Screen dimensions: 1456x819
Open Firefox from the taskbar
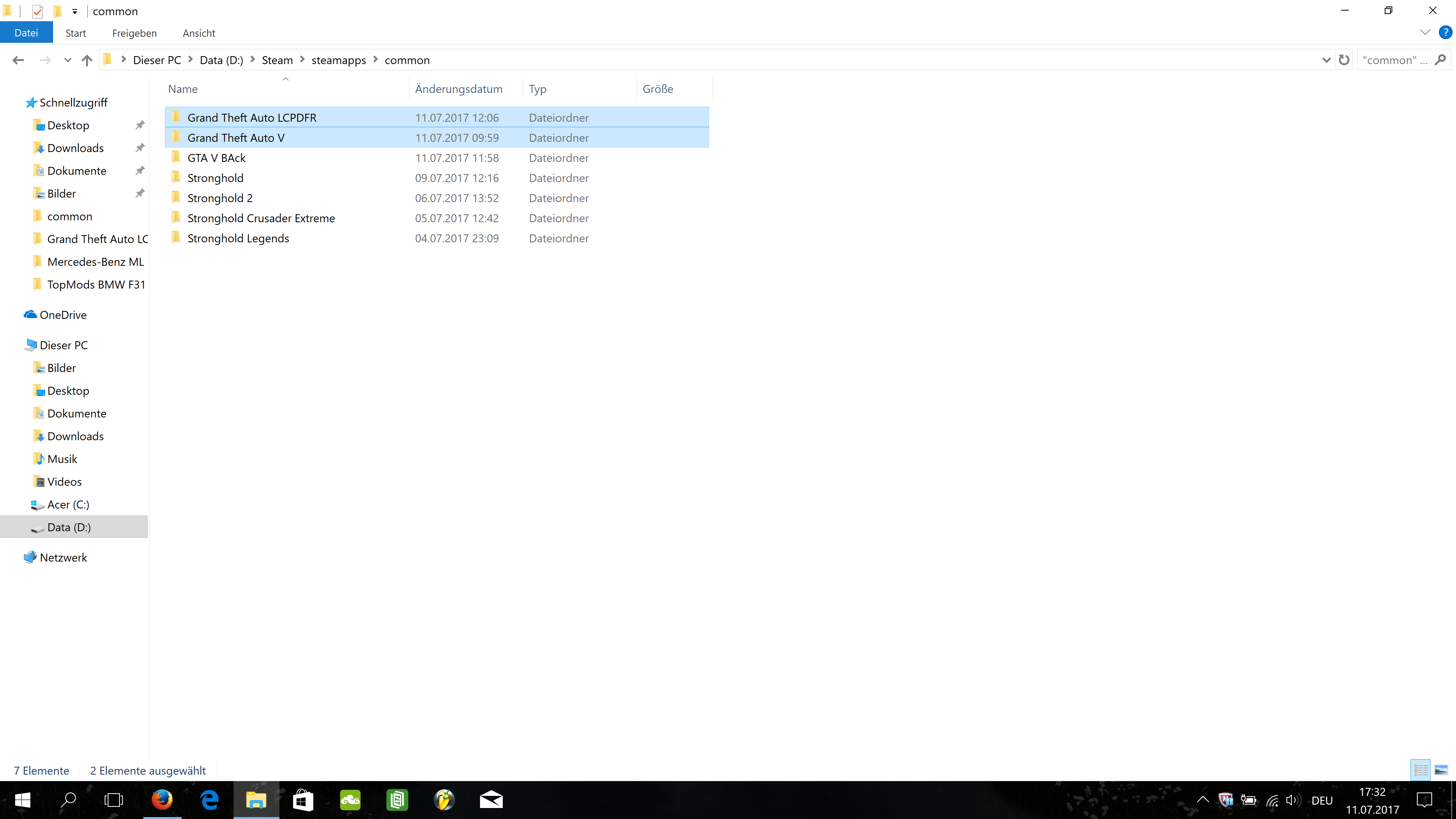162,800
